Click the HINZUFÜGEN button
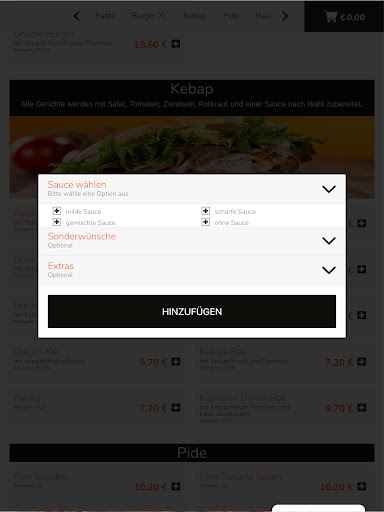Image resolution: width=384 pixels, height=512 pixels. pos(192,311)
